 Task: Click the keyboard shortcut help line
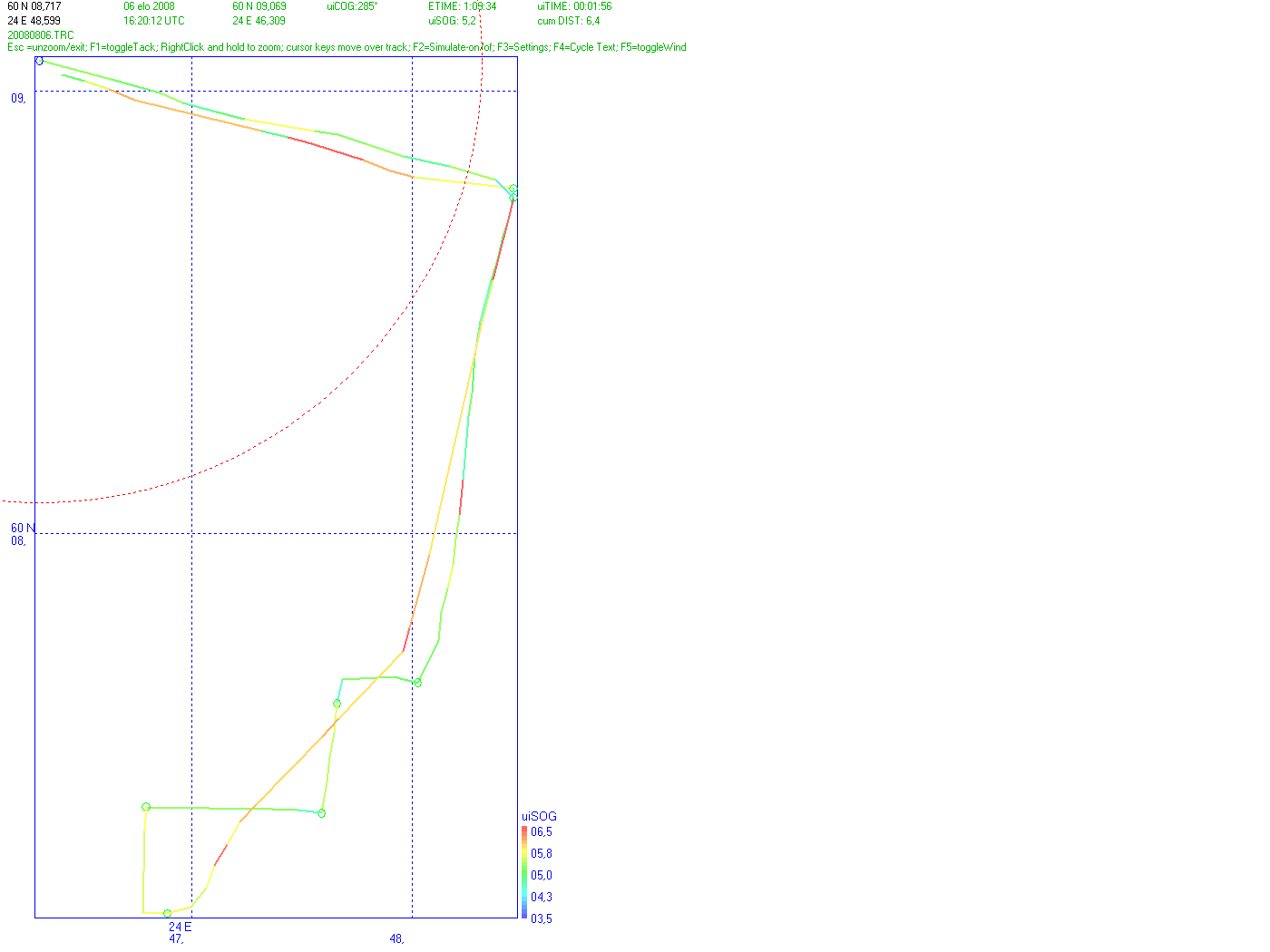tap(347, 47)
